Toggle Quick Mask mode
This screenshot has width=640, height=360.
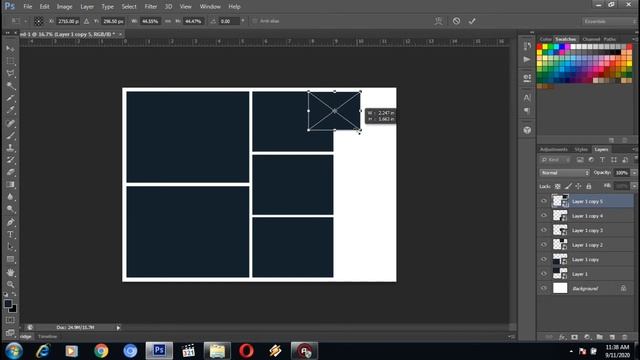click(x=10, y=320)
